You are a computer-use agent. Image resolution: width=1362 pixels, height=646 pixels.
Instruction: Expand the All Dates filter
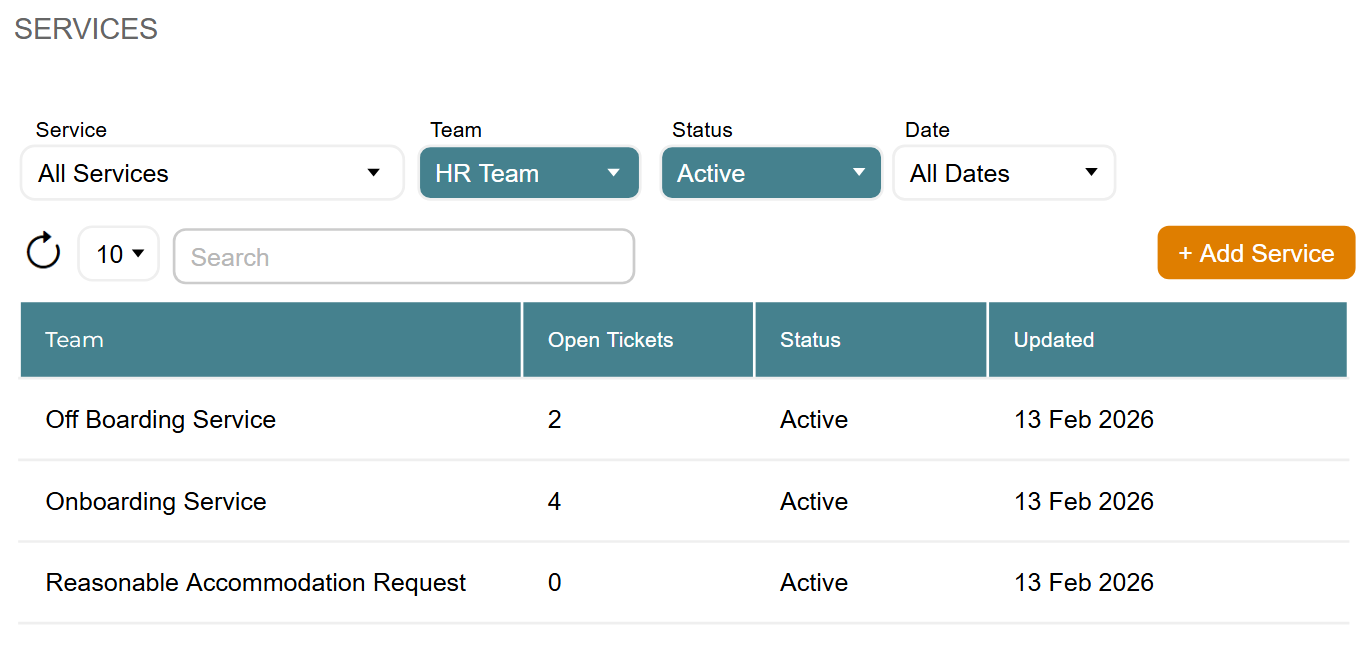tap(1004, 172)
